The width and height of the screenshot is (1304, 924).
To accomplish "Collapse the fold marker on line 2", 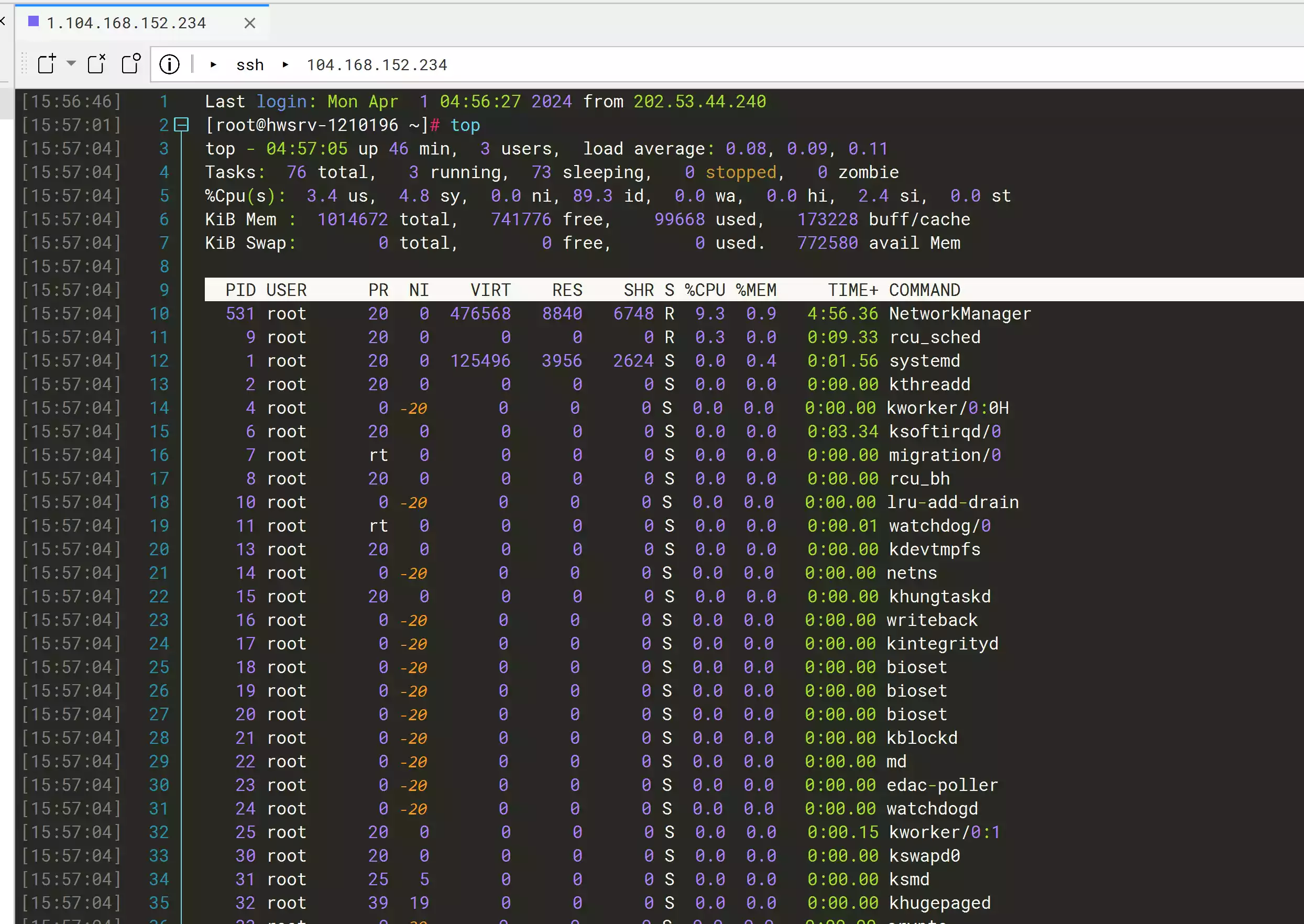I will tap(181, 125).
